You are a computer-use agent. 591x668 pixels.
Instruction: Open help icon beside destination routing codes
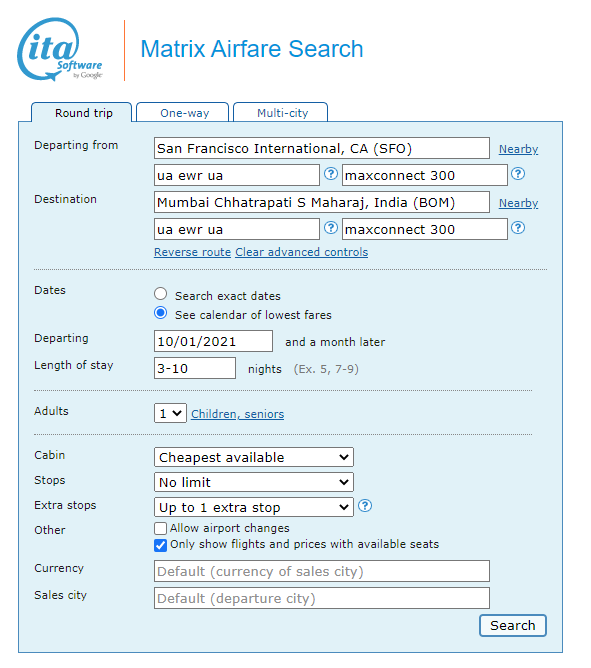(x=331, y=228)
